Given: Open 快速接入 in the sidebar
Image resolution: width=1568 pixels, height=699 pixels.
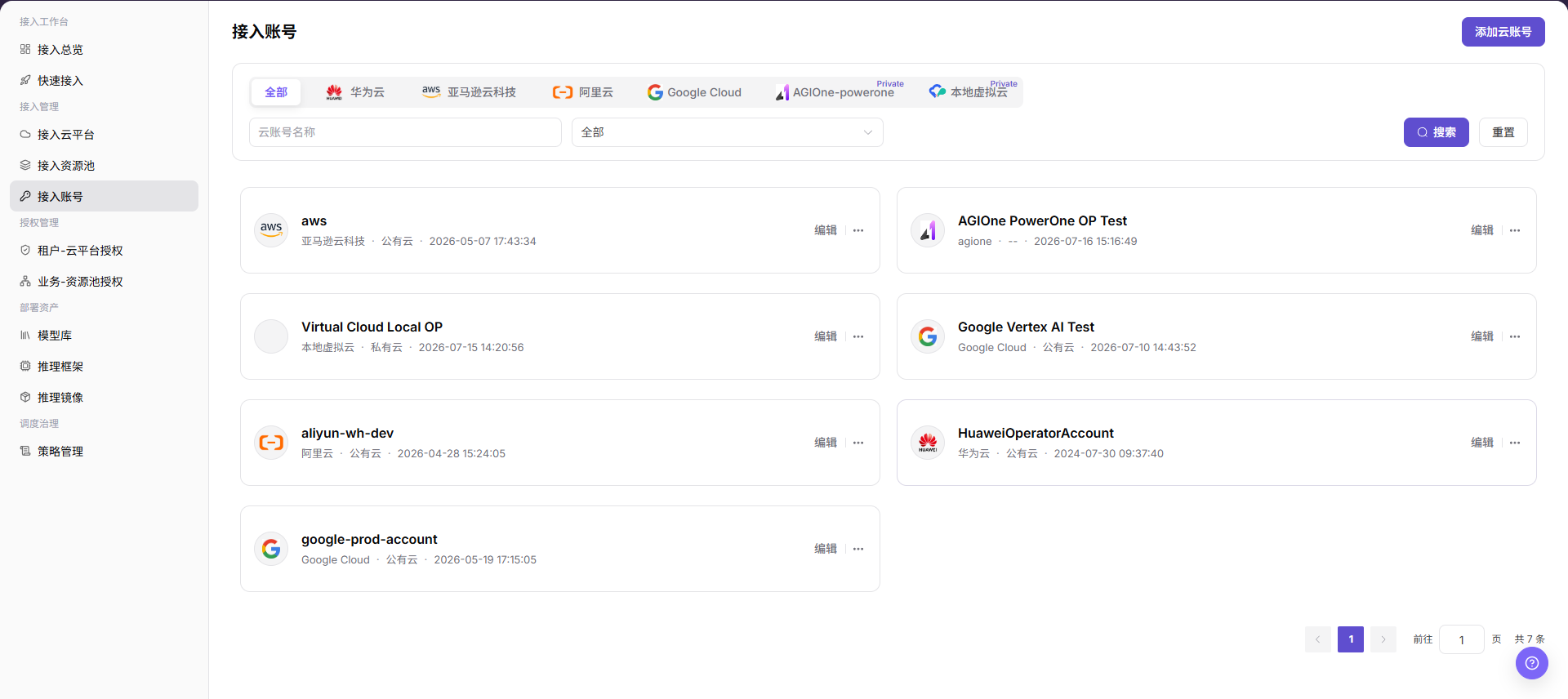Looking at the screenshot, I should 104,81.
